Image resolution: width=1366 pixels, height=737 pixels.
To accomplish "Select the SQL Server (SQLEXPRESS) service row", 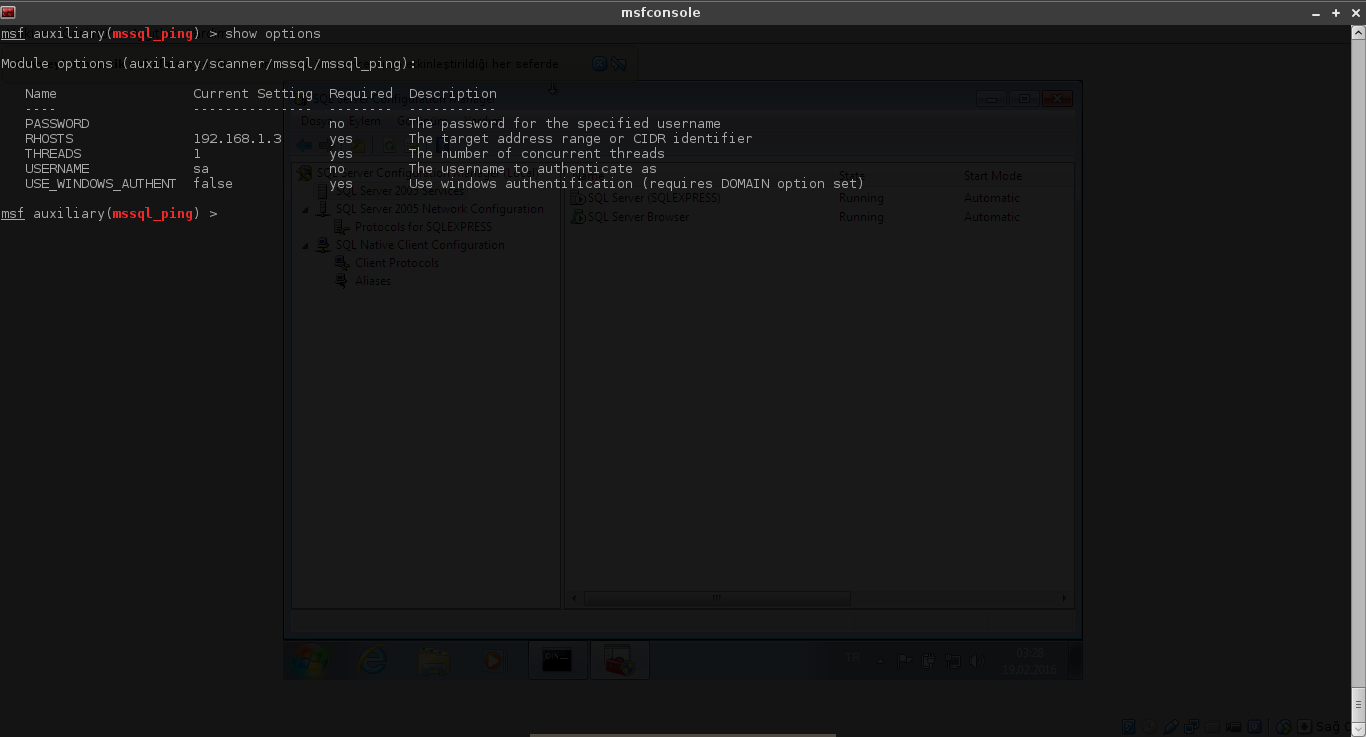I will [x=654, y=198].
